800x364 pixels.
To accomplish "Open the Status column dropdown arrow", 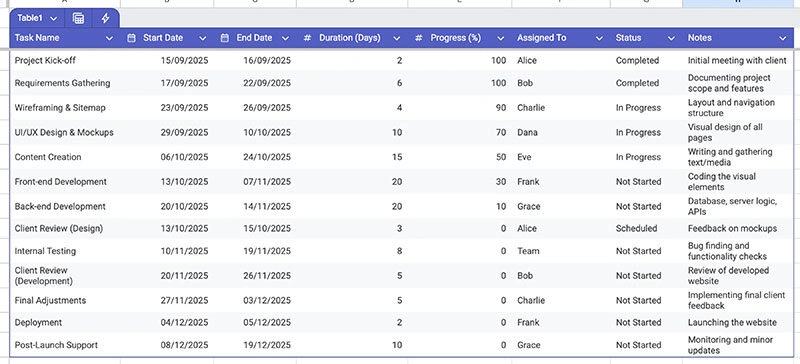I will [x=671, y=38].
